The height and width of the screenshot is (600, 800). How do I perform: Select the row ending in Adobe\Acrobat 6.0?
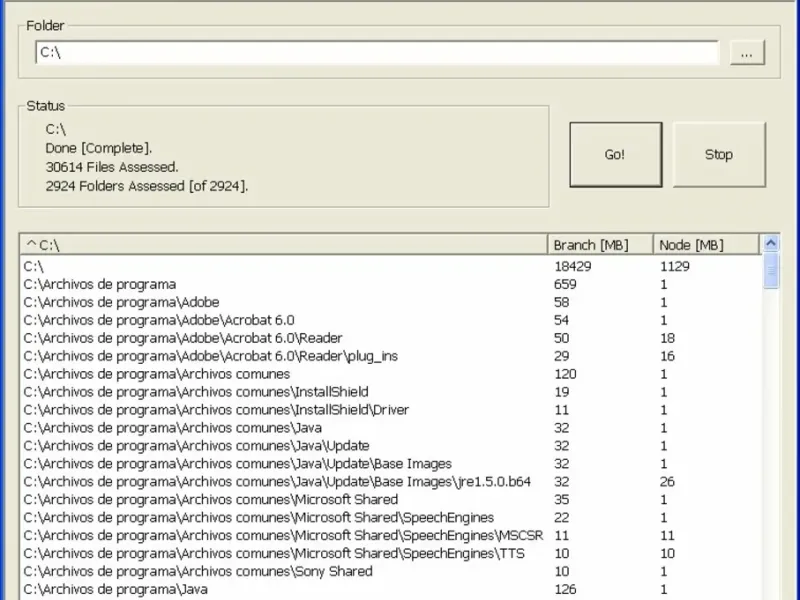pos(390,320)
